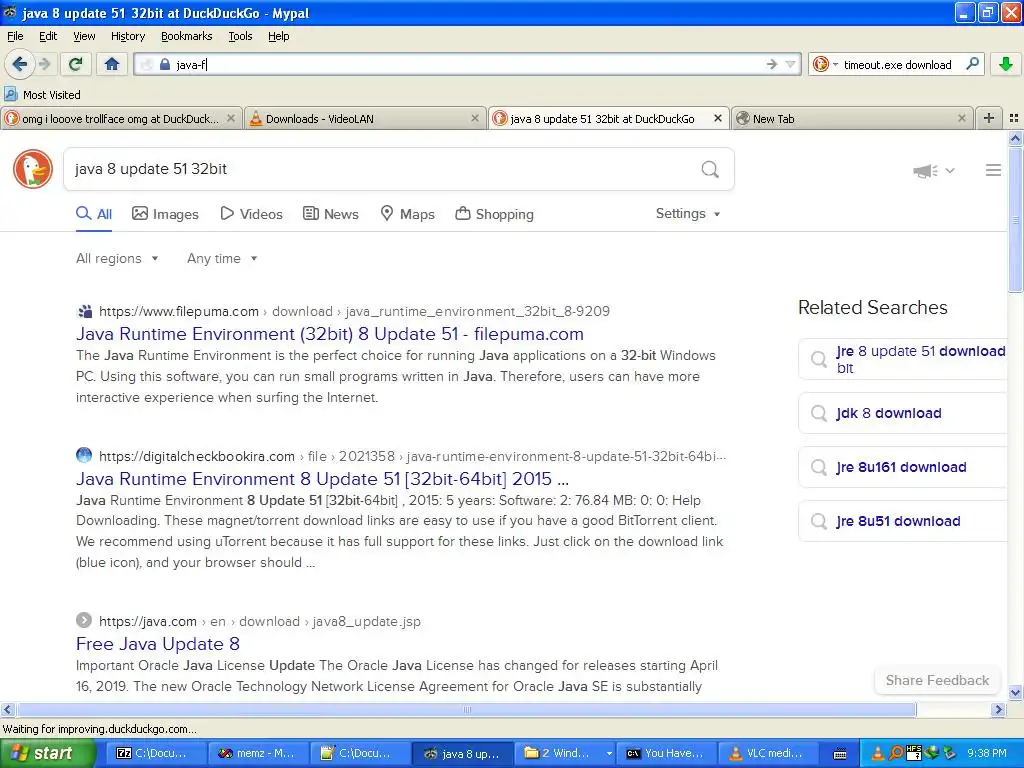1024x768 pixels.
Task: Click related search jre 8u161 download
Action: pos(903,468)
